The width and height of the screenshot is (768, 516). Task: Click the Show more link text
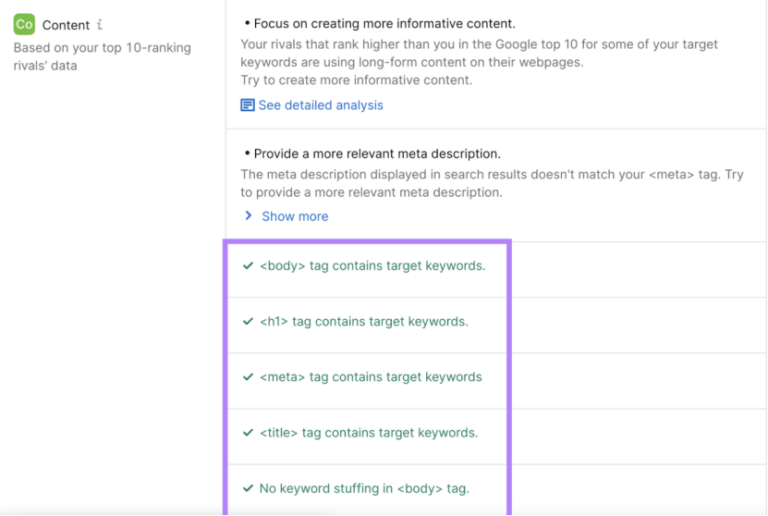(x=295, y=216)
